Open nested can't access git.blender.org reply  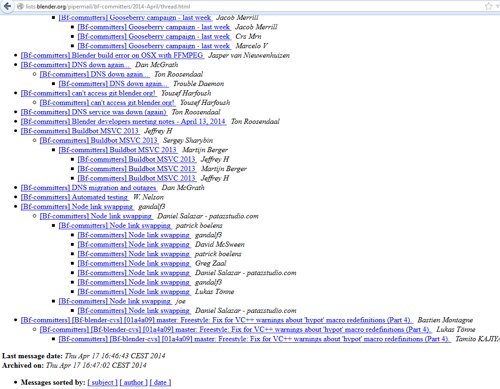coord(107,102)
